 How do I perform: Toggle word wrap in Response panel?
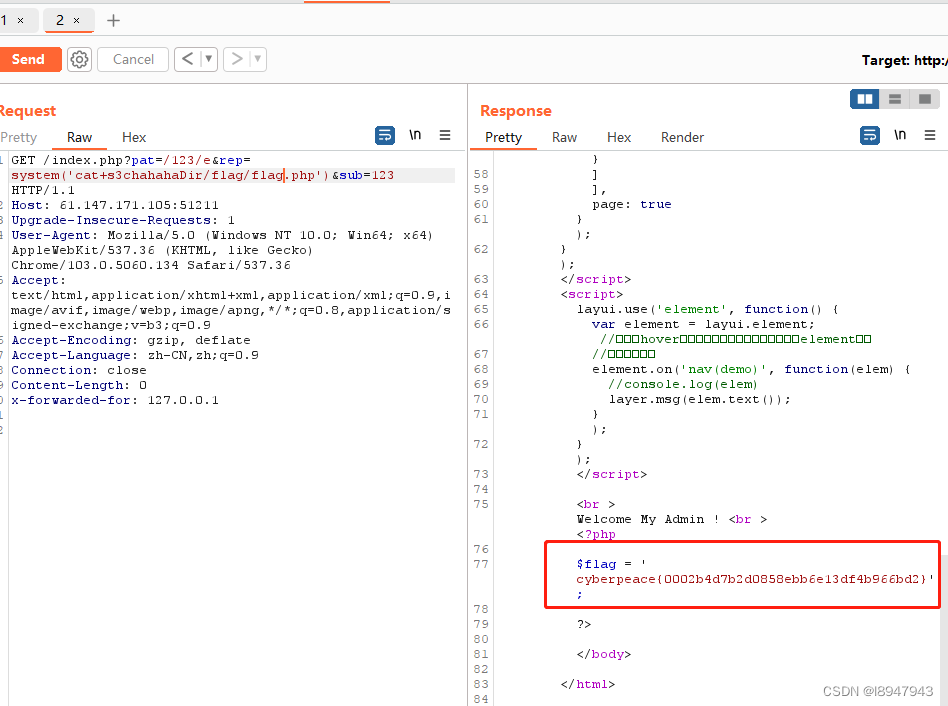click(x=869, y=135)
